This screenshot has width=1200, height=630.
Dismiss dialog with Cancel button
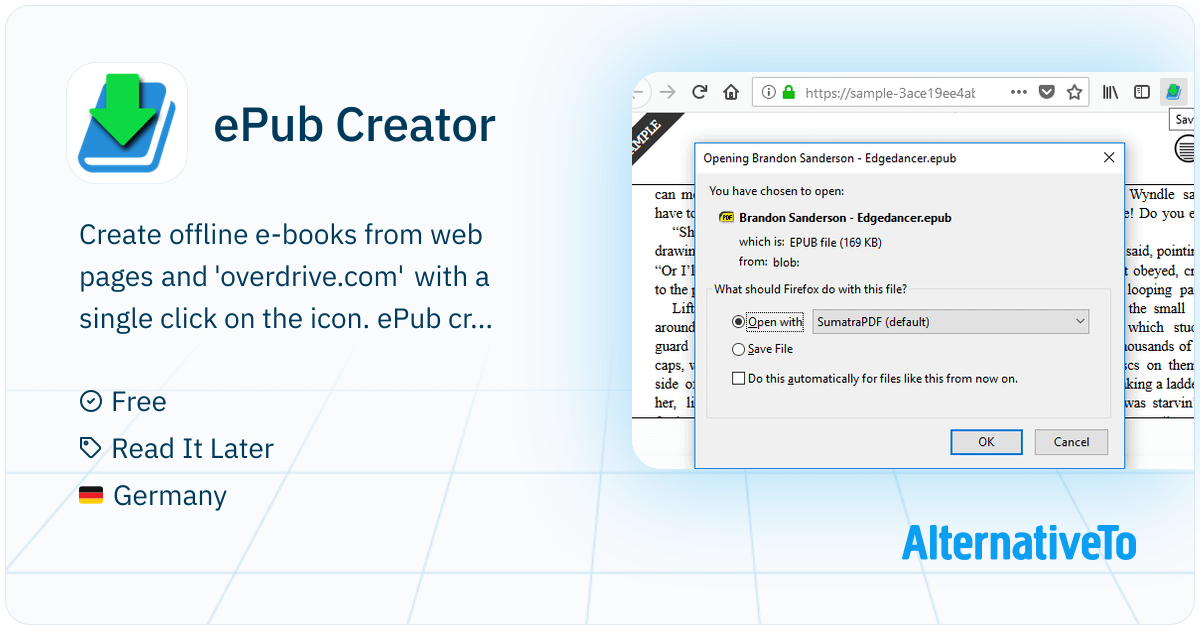[x=1071, y=442]
